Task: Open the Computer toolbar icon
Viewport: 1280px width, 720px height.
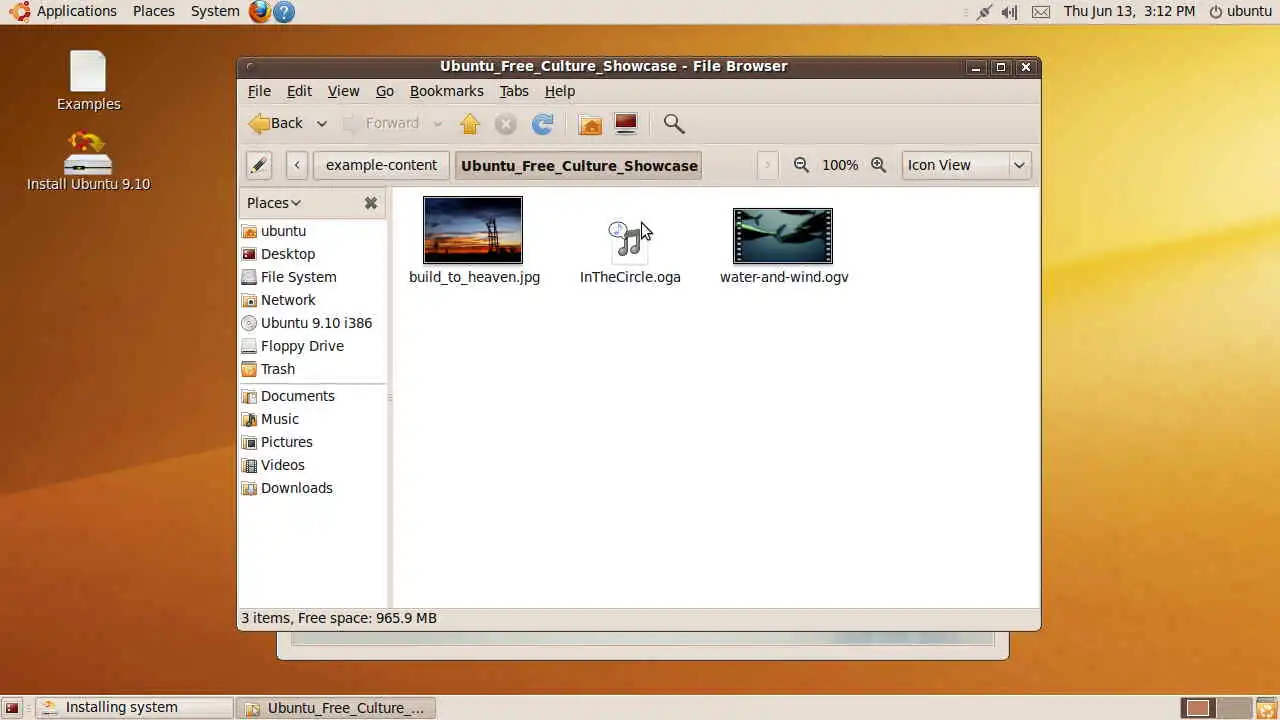Action: point(626,124)
